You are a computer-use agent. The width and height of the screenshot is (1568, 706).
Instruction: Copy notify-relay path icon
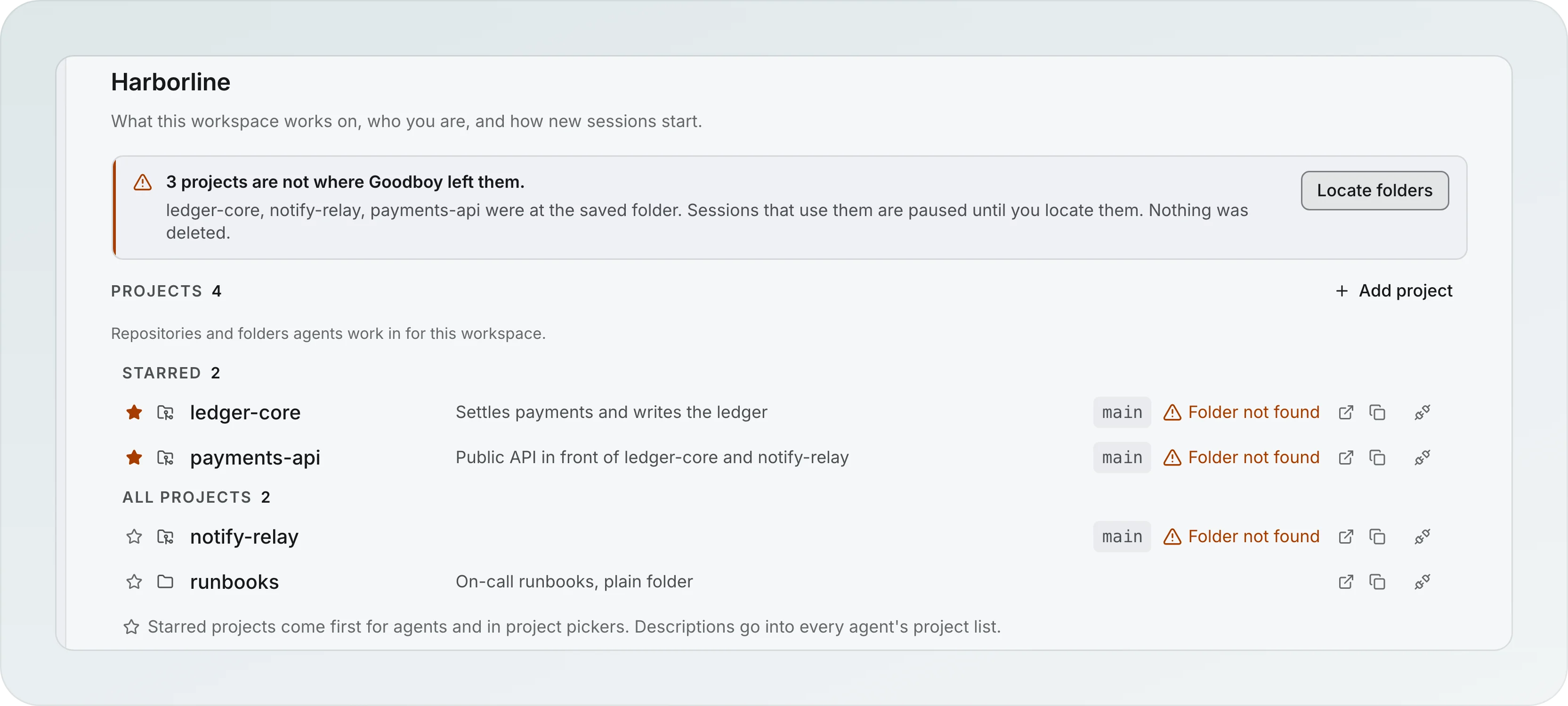click(1377, 537)
